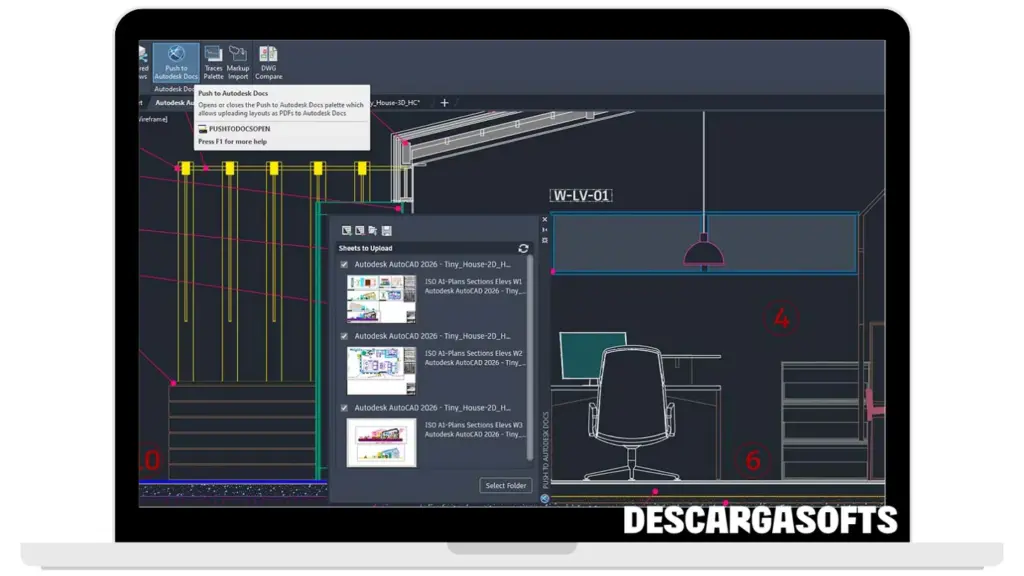Screen dimensions: 1024x576
Task: Launch the Markup Import tool
Action: [238, 63]
